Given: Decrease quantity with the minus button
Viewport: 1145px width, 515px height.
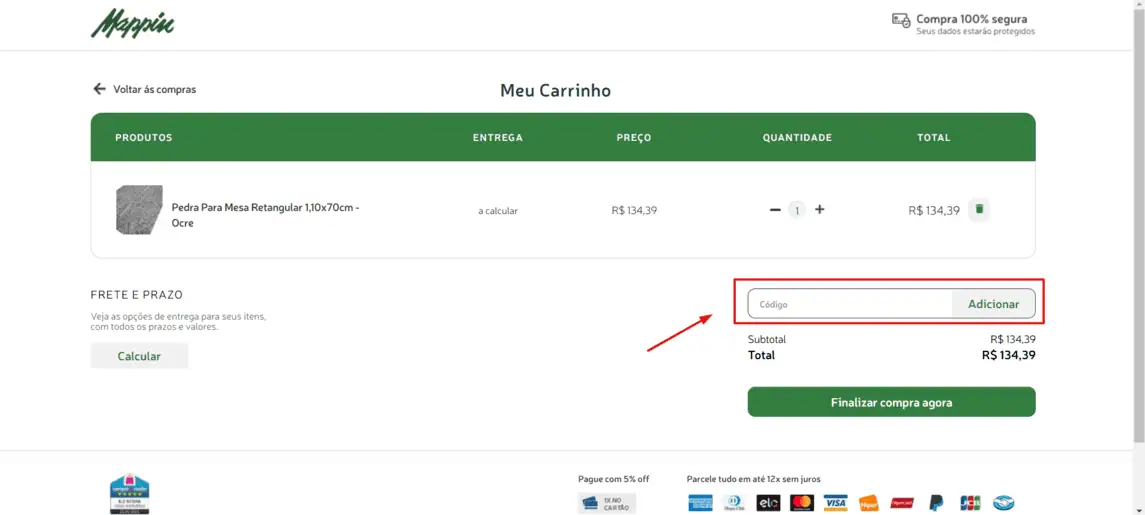Looking at the screenshot, I should (x=775, y=210).
